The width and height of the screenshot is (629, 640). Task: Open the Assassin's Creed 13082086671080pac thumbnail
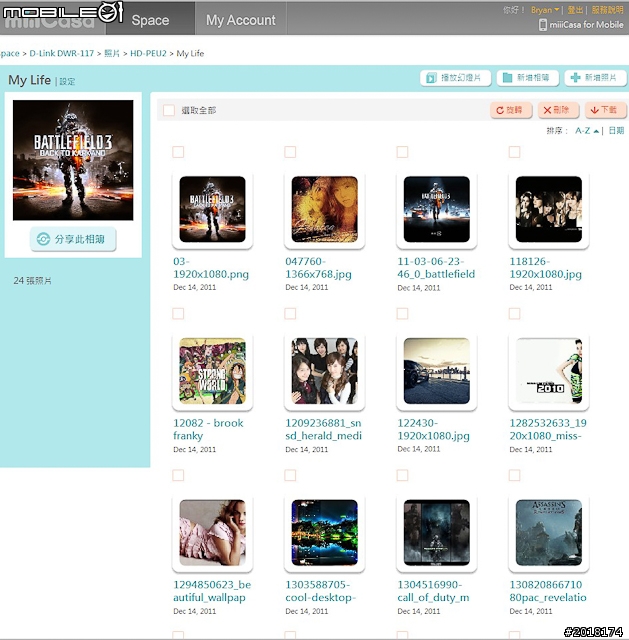click(x=549, y=533)
